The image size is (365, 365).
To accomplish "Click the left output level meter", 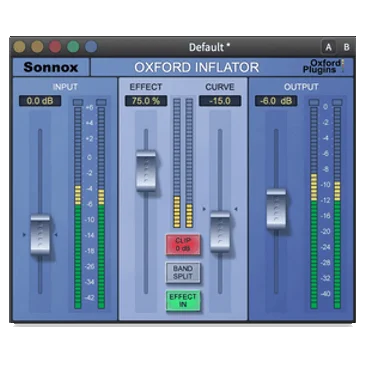I will pos(314,208).
